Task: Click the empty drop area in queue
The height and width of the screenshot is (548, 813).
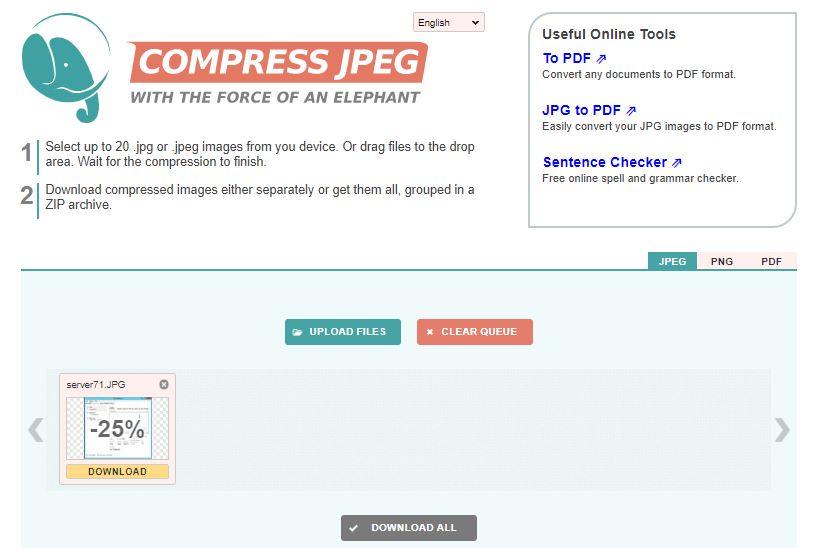Action: pyautogui.click(x=470, y=430)
